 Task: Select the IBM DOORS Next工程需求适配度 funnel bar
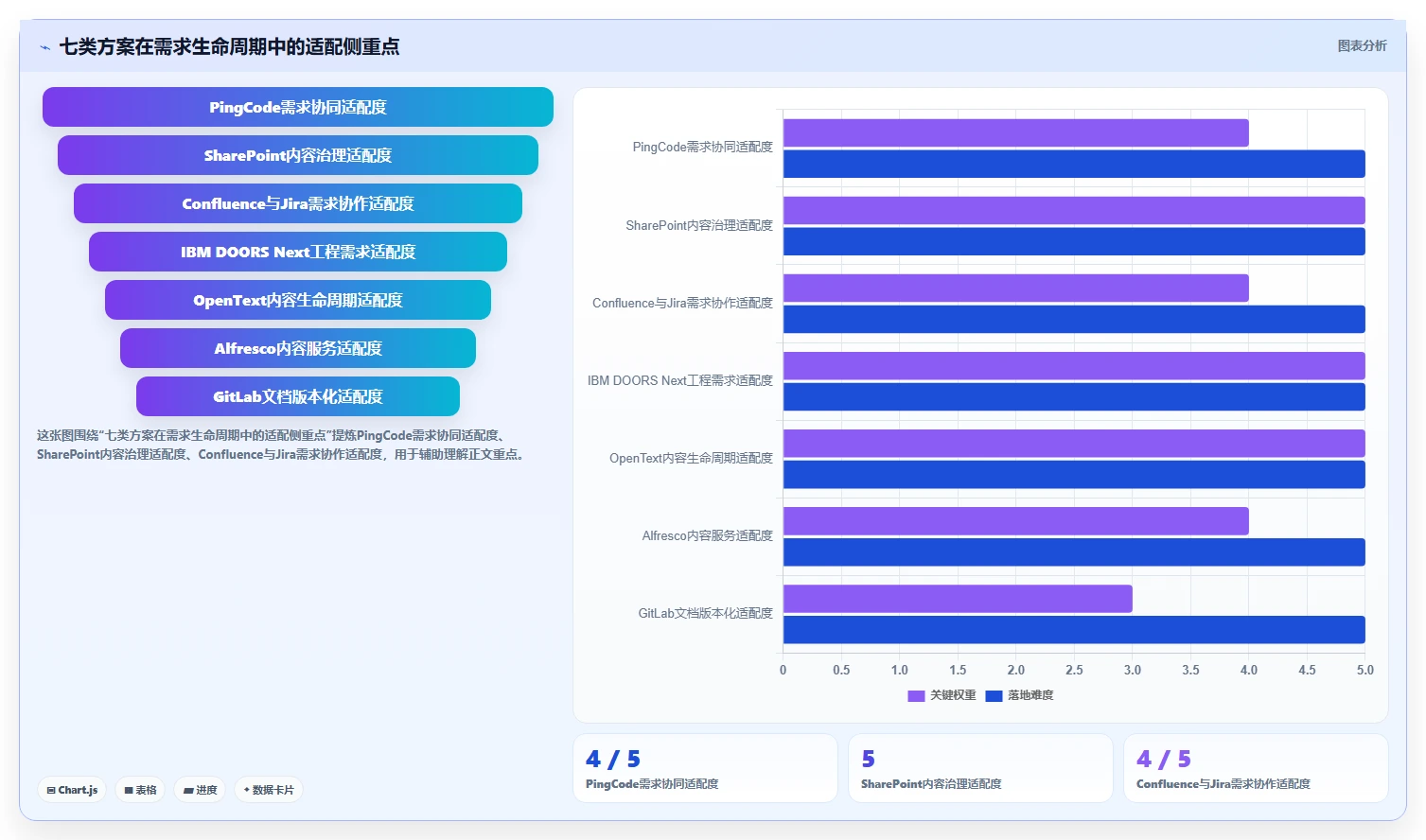point(298,252)
